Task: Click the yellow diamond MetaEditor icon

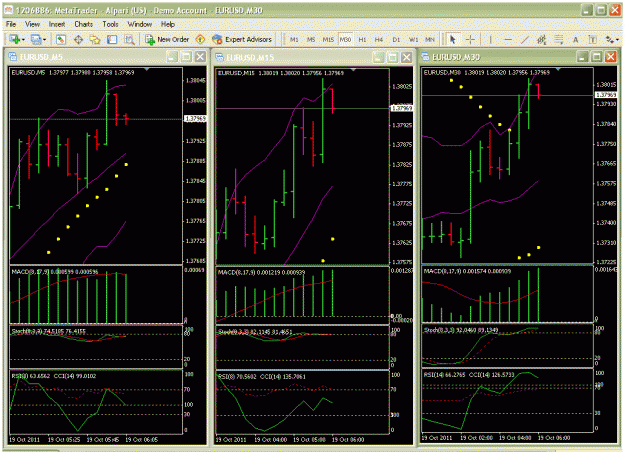Action: pos(200,39)
